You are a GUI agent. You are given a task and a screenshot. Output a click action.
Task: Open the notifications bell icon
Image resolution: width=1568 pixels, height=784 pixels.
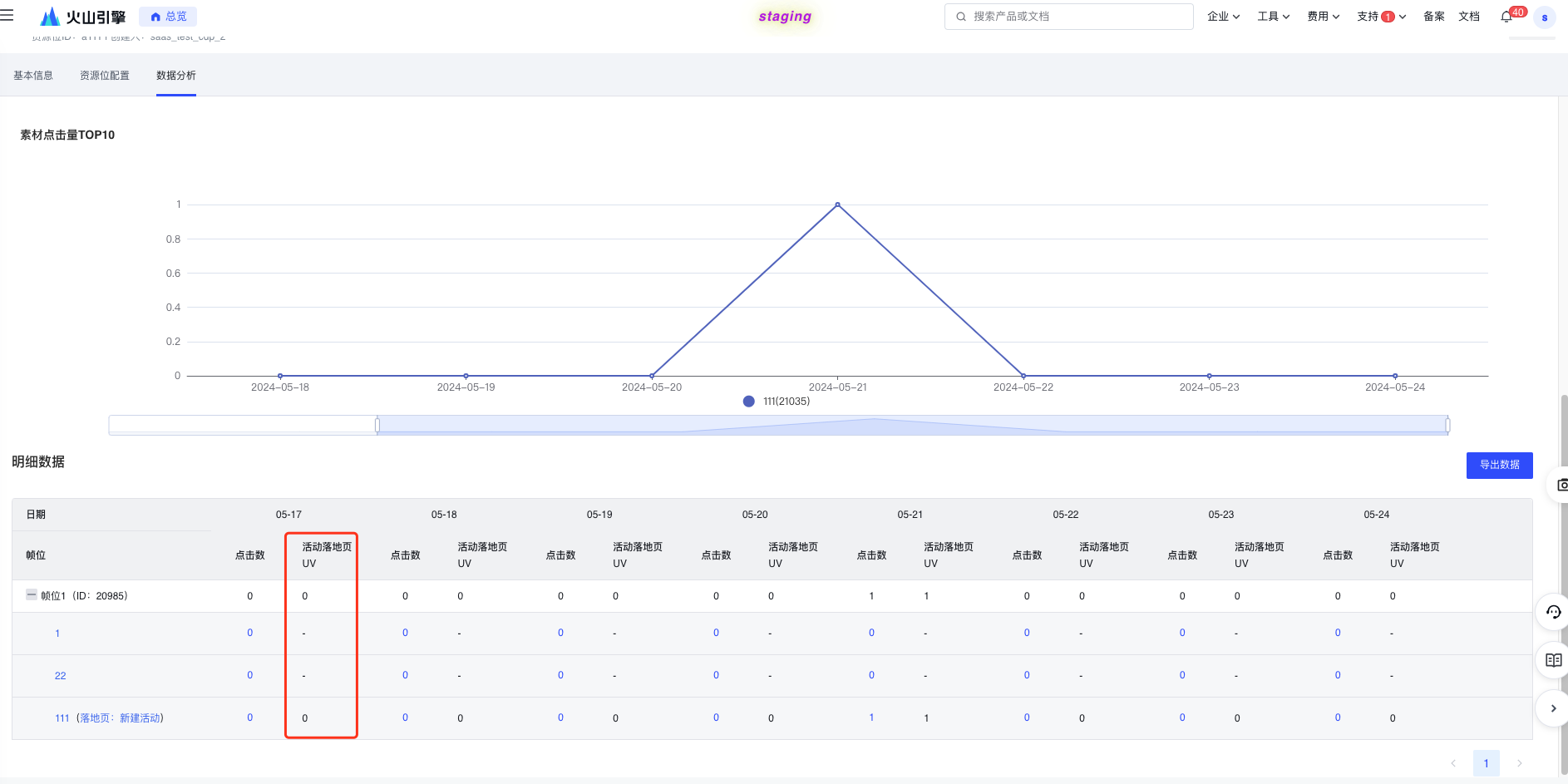point(1506,17)
